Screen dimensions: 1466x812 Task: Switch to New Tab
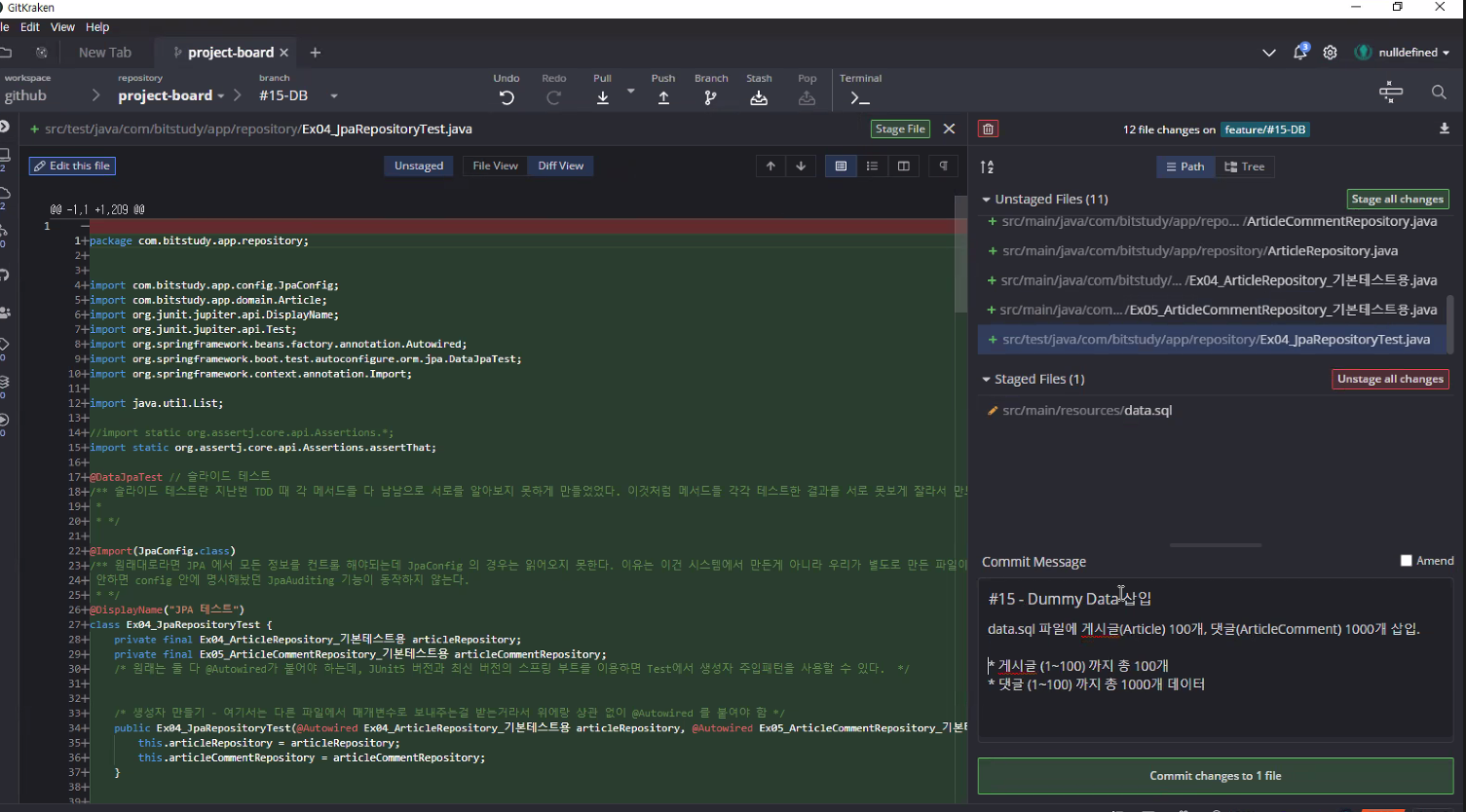pos(105,53)
